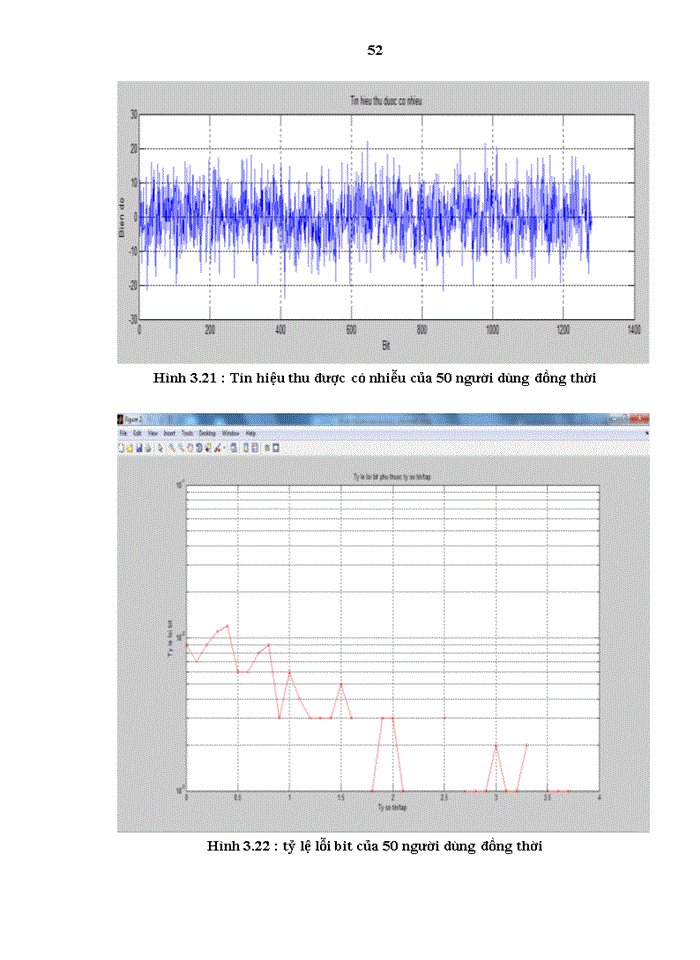This screenshot has width=700, height=960.
Task: Show plot tools and dock figure
Action: [276, 448]
